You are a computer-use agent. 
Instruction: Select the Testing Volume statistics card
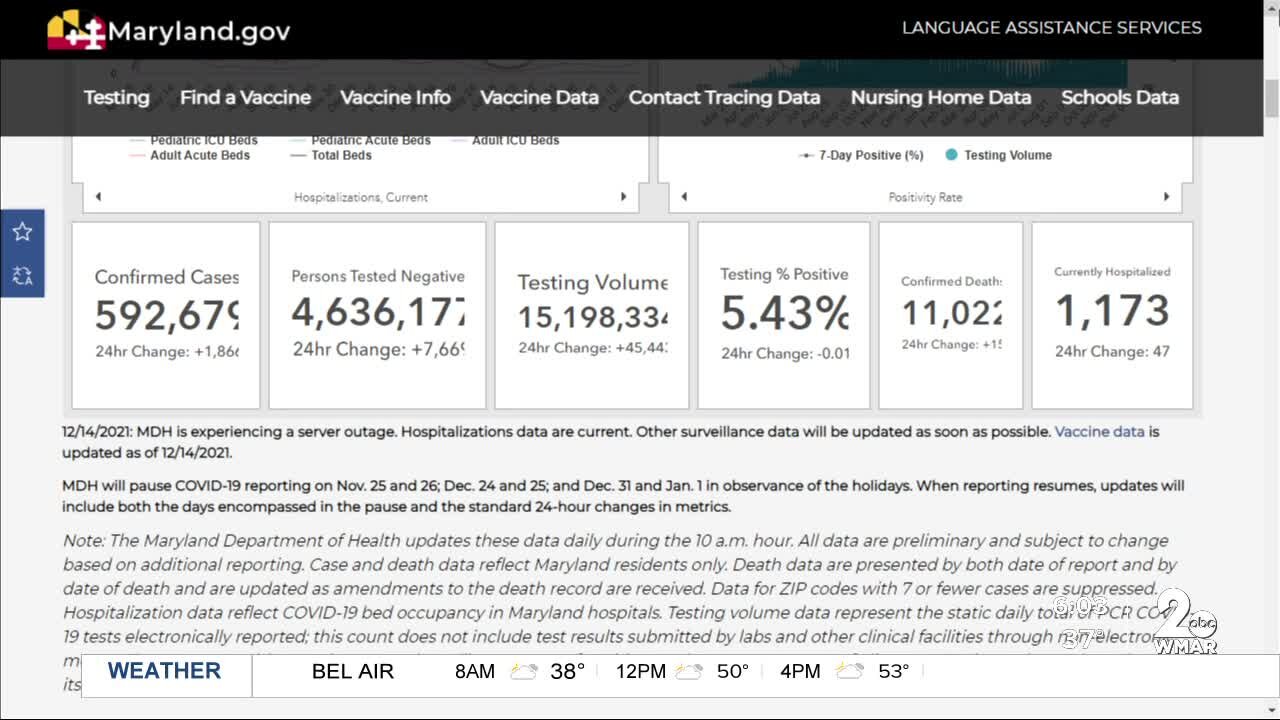pyautogui.click(x=592, y=315)
